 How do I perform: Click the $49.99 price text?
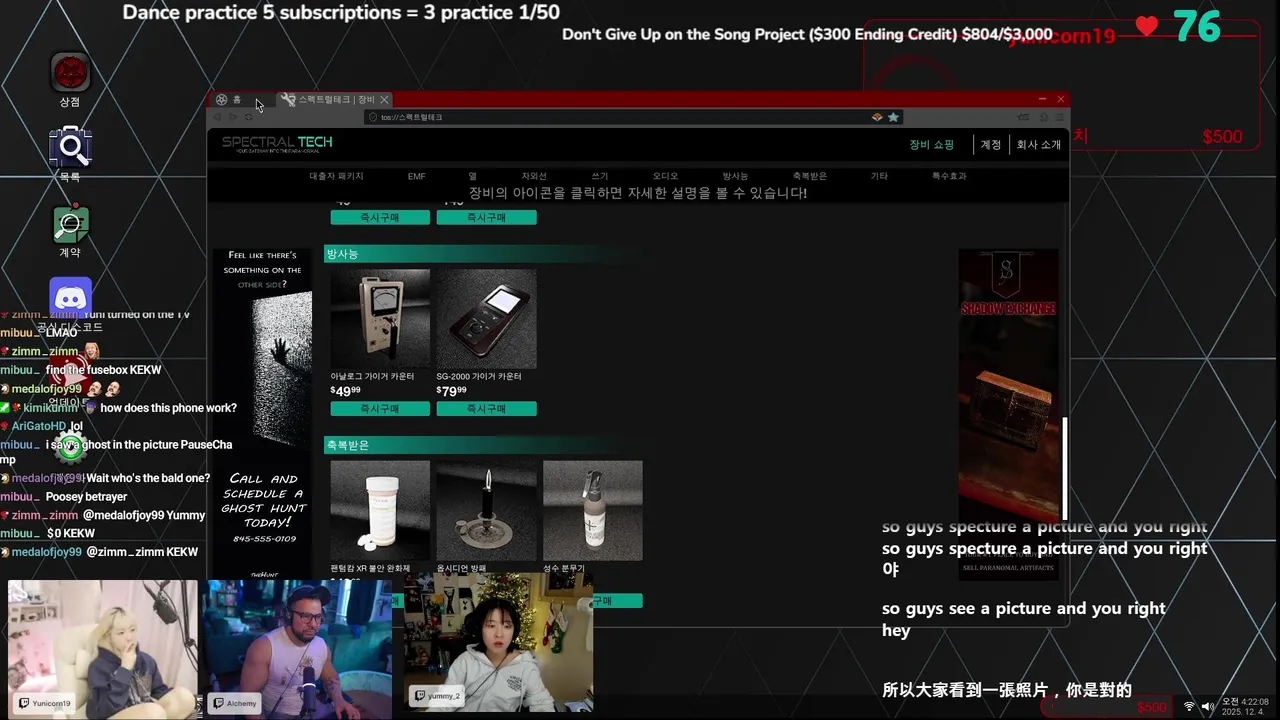click(x=346, y=391)
